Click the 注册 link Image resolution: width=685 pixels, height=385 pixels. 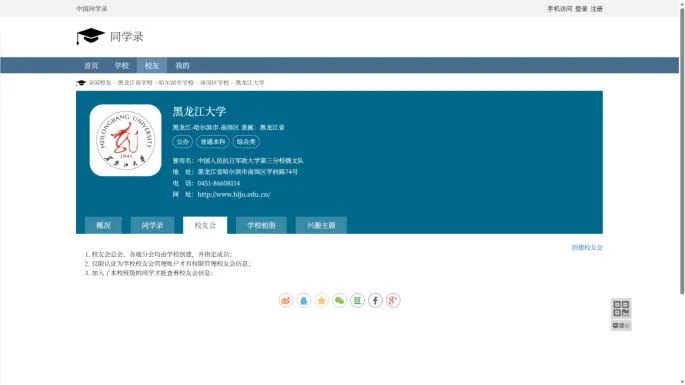click(596, 9)
